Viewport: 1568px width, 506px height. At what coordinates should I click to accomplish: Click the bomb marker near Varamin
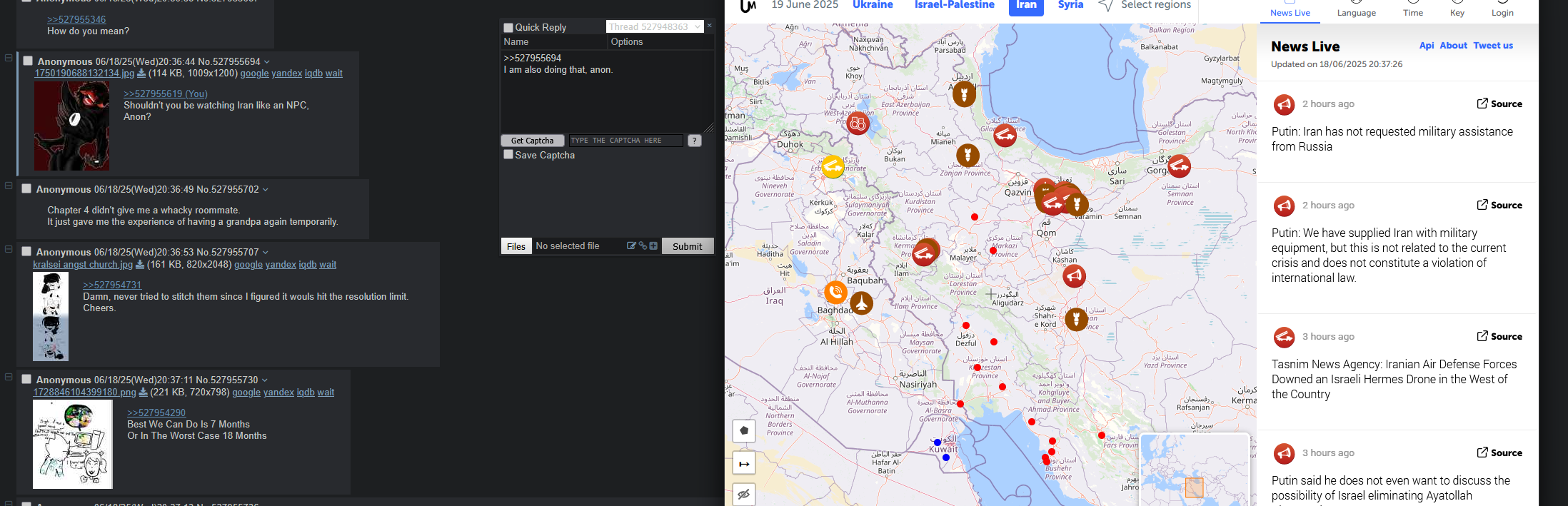(x=1077, y=205)
